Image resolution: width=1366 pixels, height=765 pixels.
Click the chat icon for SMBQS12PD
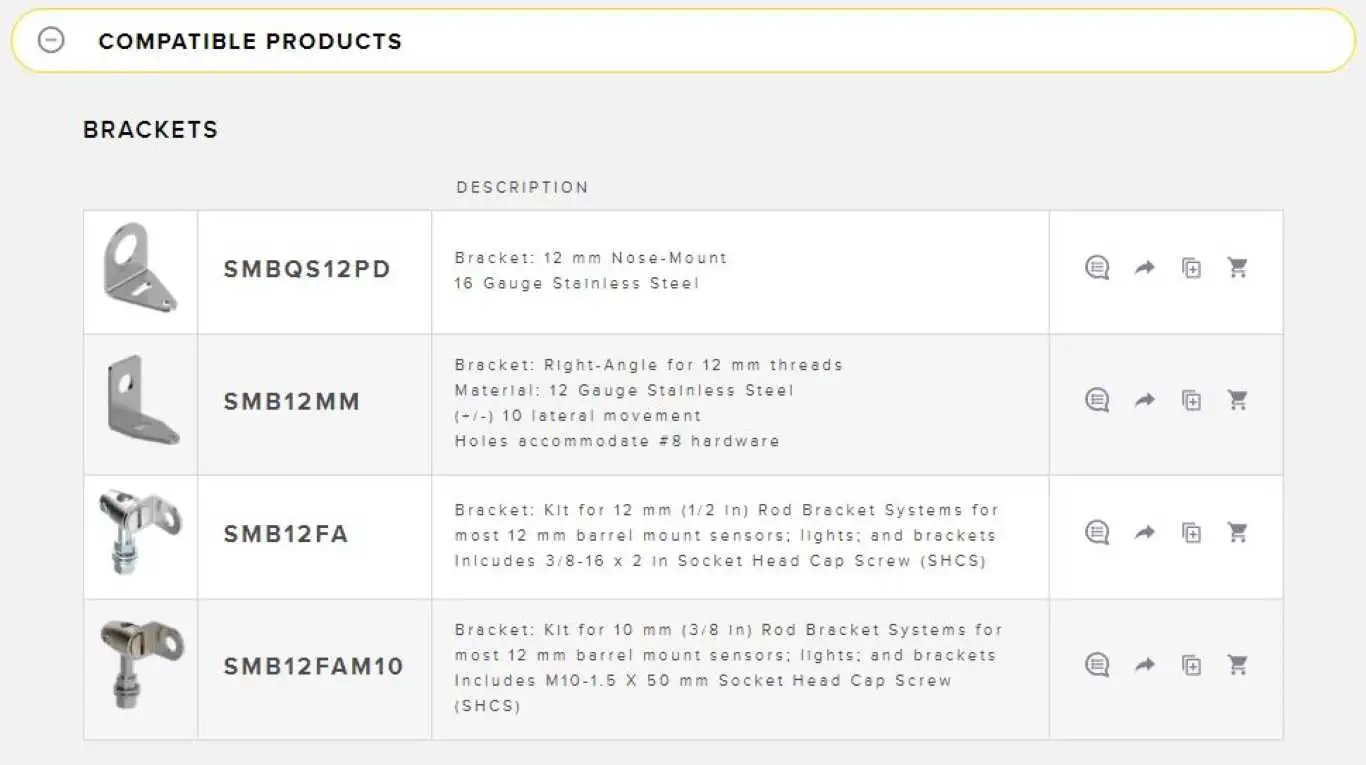click(1097, 268)
